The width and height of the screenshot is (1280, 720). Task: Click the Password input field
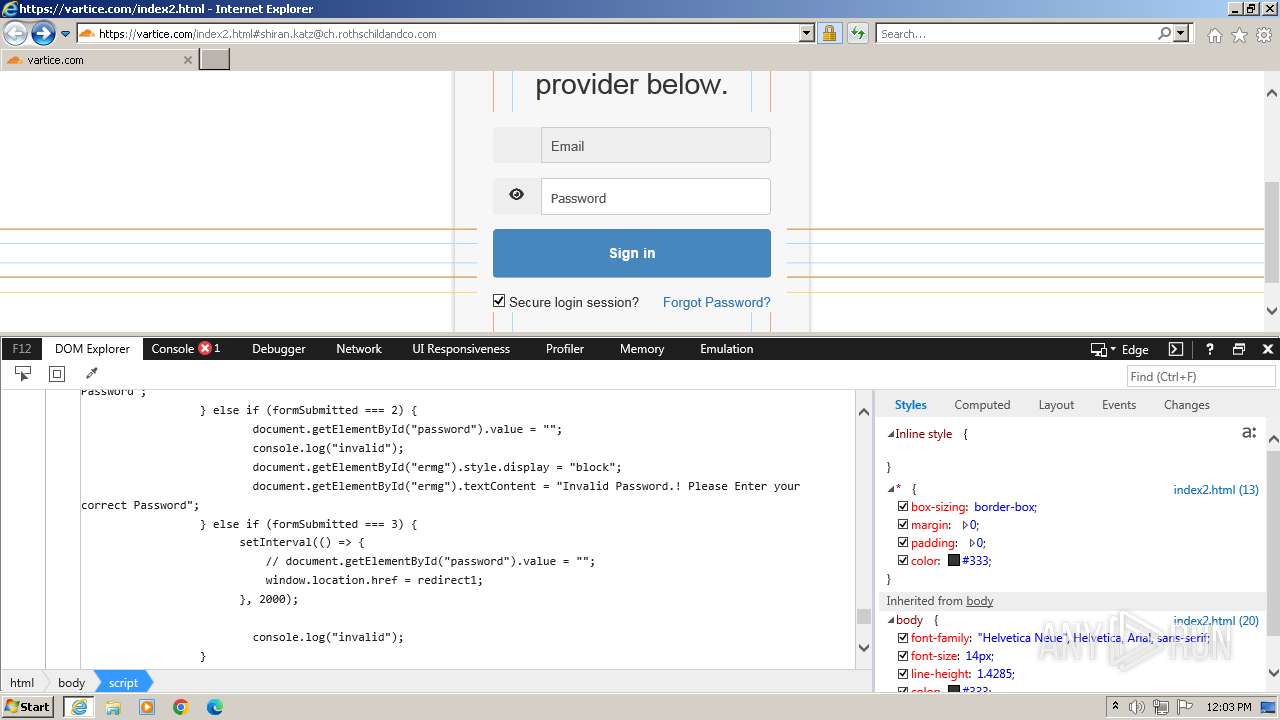point(656,197)
